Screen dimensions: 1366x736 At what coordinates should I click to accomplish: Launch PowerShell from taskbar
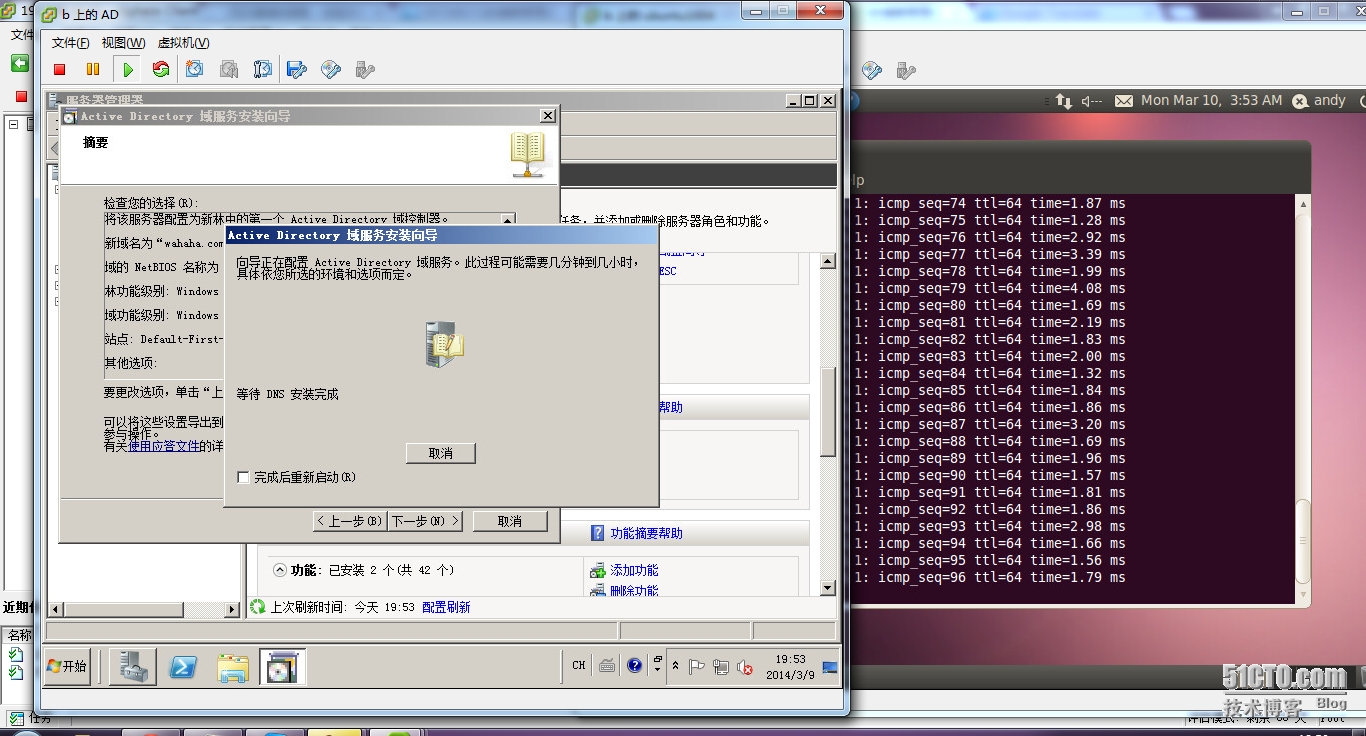point(183,667)
